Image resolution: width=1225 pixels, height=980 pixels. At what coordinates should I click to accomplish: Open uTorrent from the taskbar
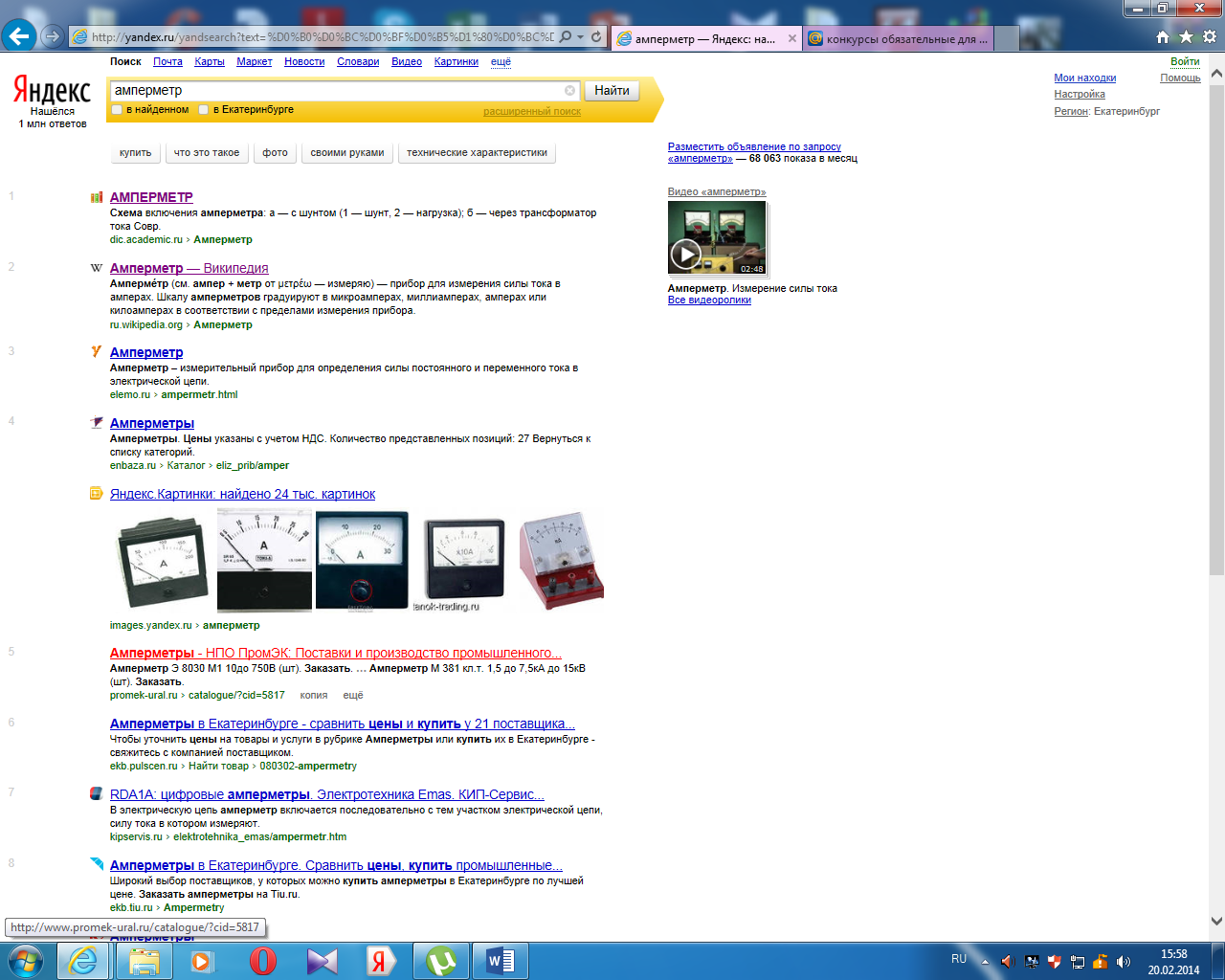click(x=440, y=960)
